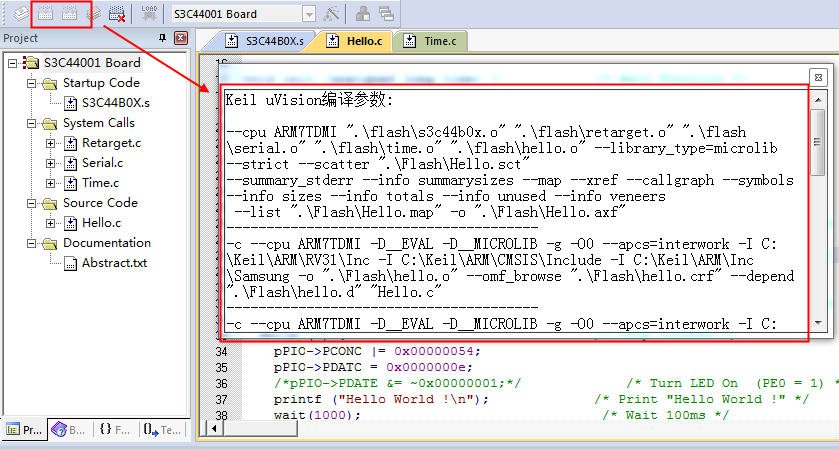Viewport: 839px width, 449px height.
Task: Click the popup scrollbar down arrow
Action: pos(818,323)
